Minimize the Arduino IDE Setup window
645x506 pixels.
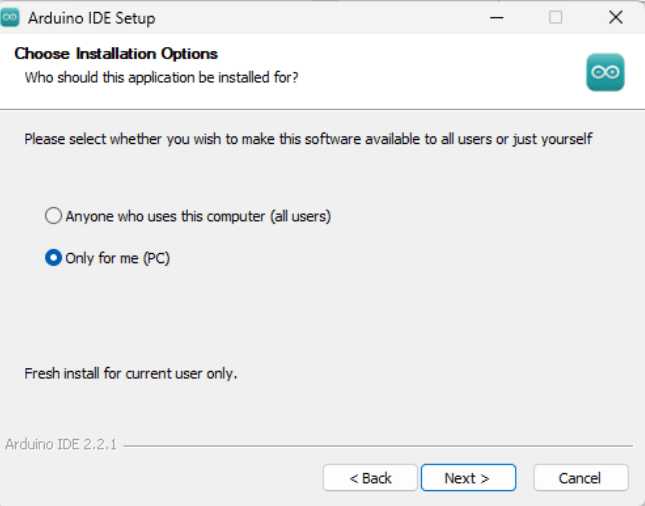495,18
